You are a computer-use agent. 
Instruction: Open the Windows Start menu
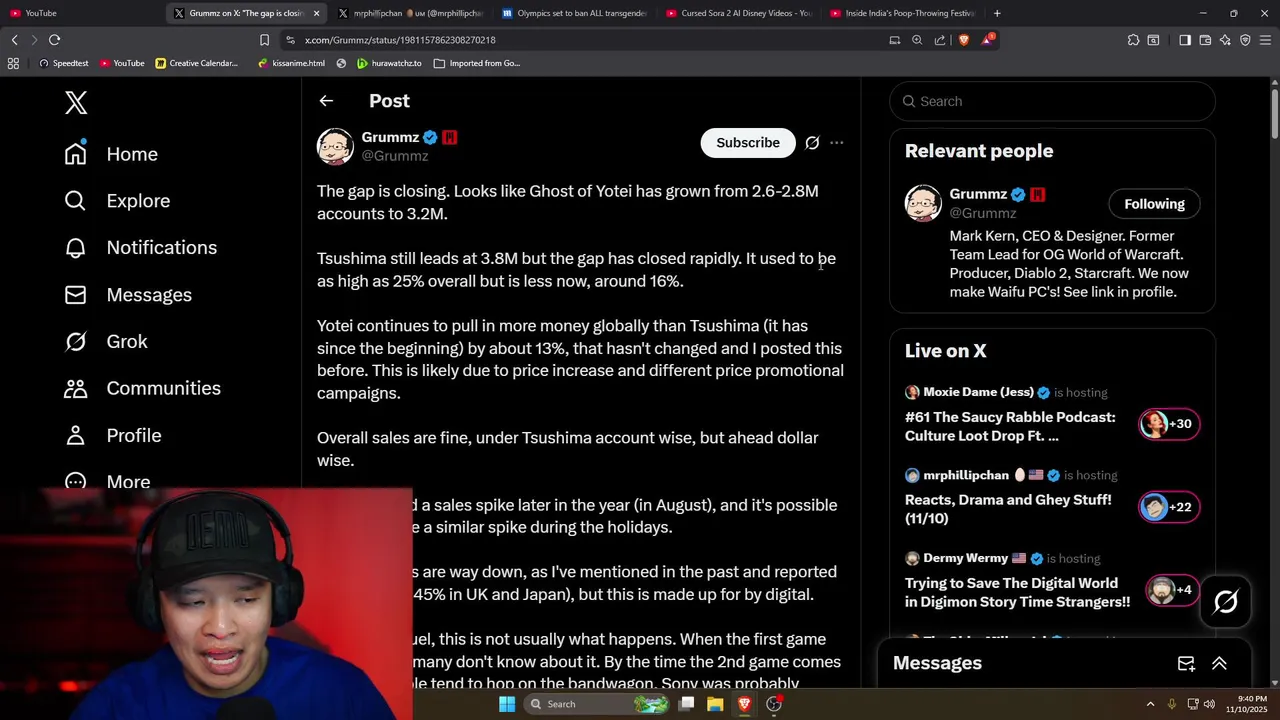click(507, 704)
